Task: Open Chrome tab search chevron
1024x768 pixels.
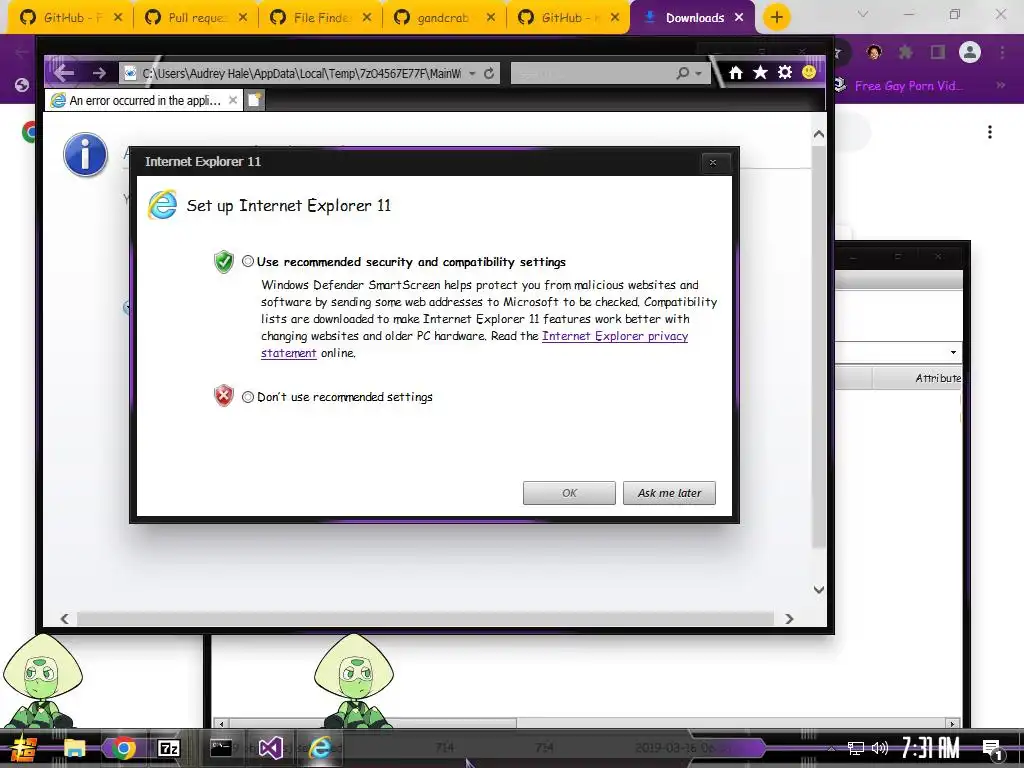Action: 863,14
